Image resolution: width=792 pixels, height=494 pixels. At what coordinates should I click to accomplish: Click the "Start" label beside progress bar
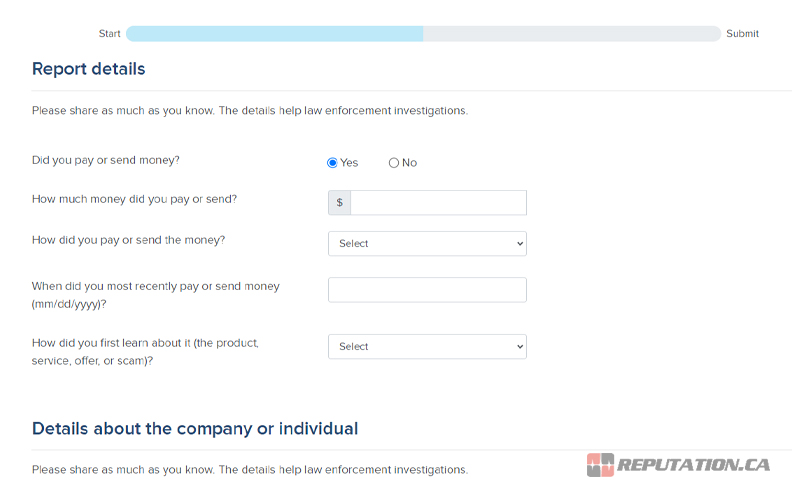pyautogui.click(x=109, y=34)
